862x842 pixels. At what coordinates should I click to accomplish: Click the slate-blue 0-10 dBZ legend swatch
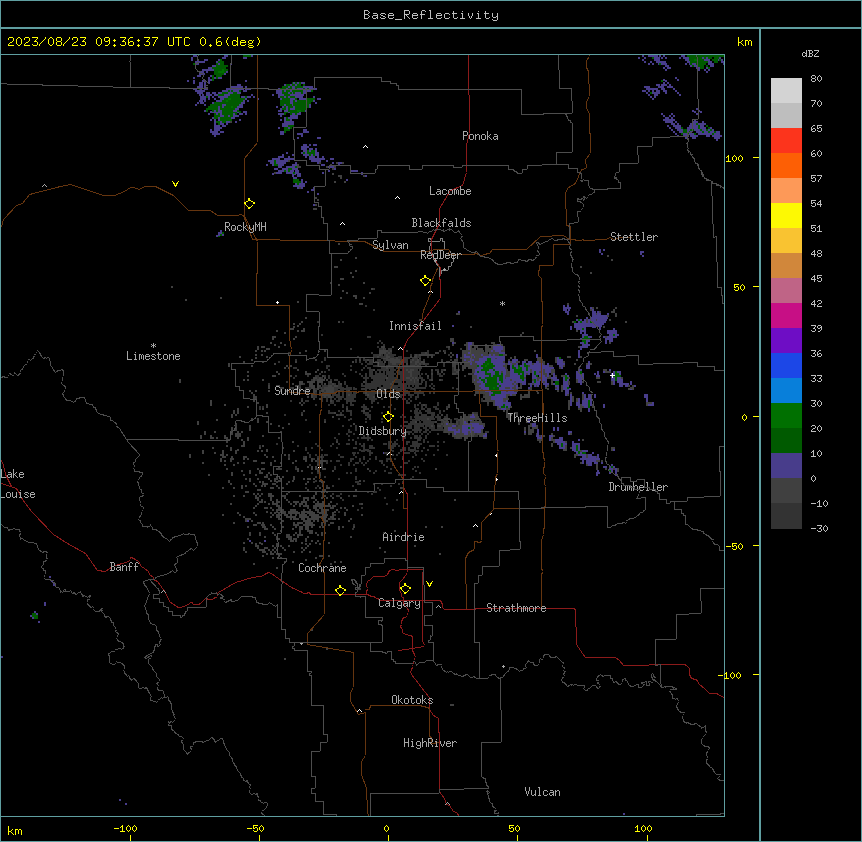pos(786,466)
